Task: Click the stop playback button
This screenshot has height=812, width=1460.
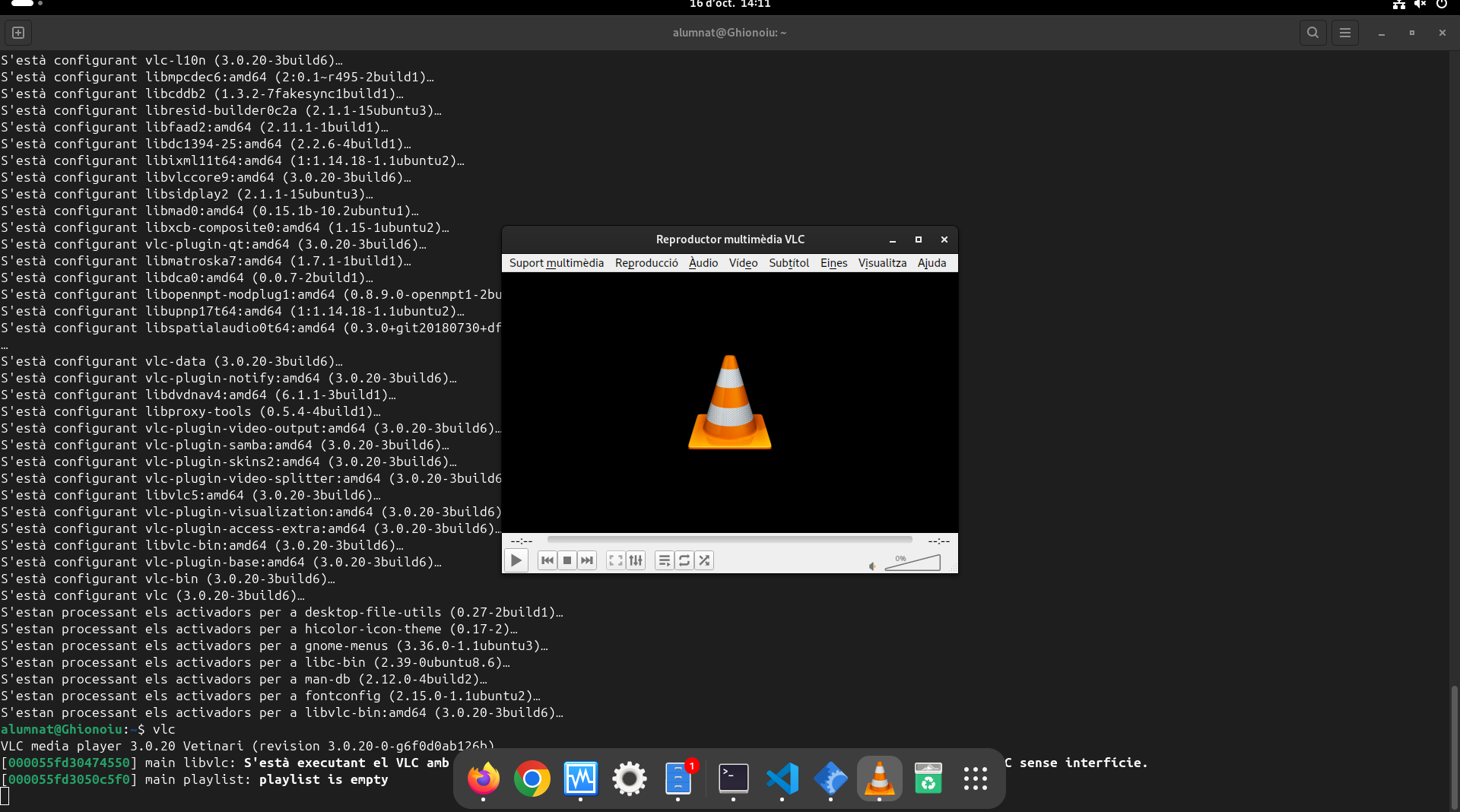Action: (567, 560)
